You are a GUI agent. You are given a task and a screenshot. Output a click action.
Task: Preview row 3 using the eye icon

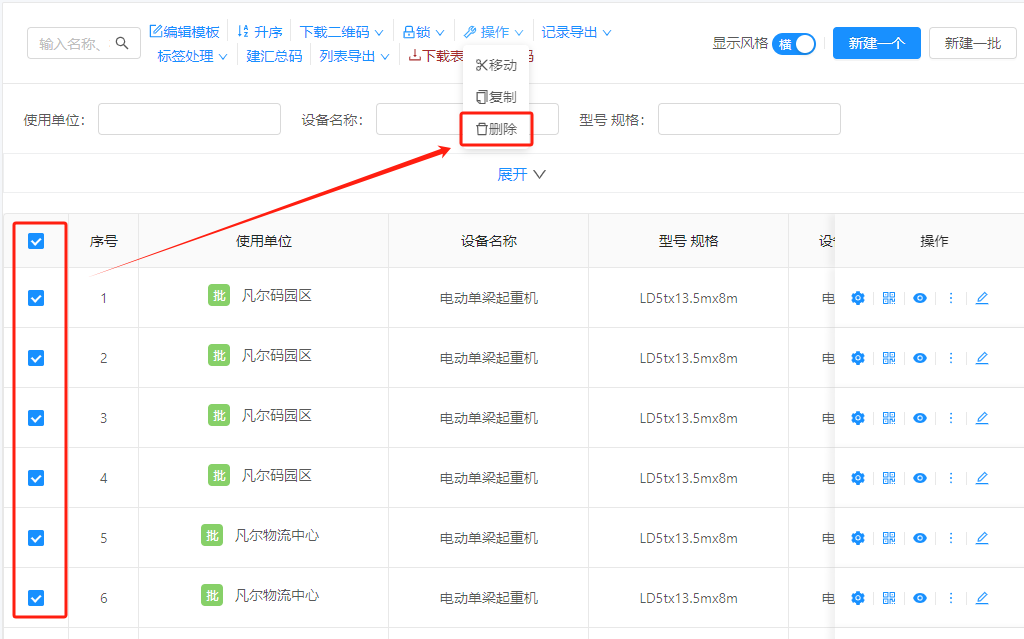[x=919, y=418]
